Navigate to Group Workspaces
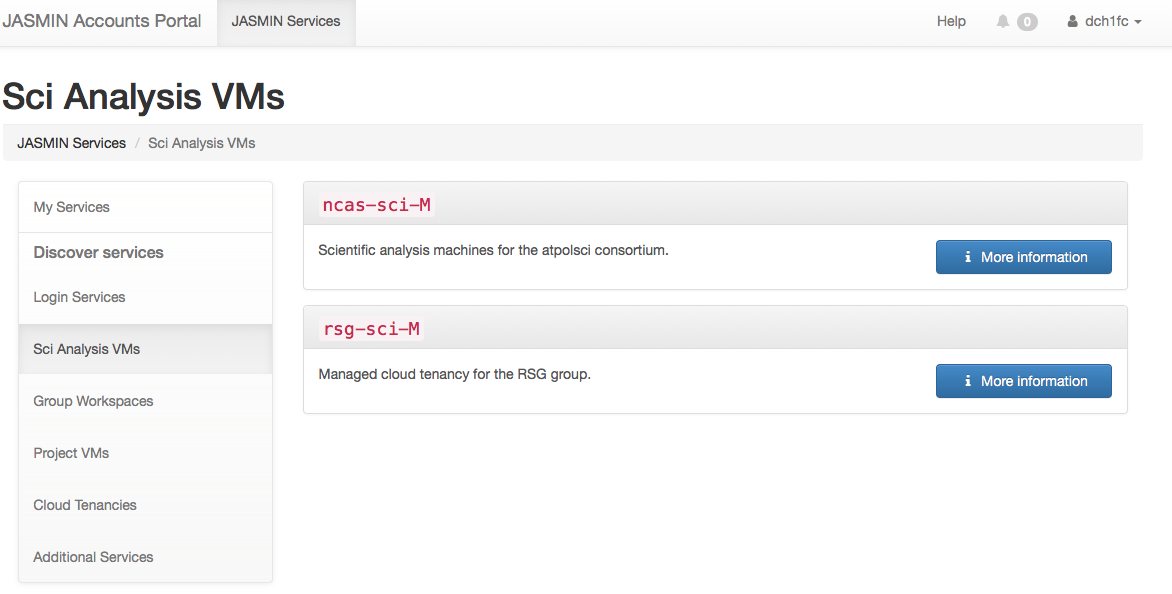The image size is (1172, 594). click(93, 401)
